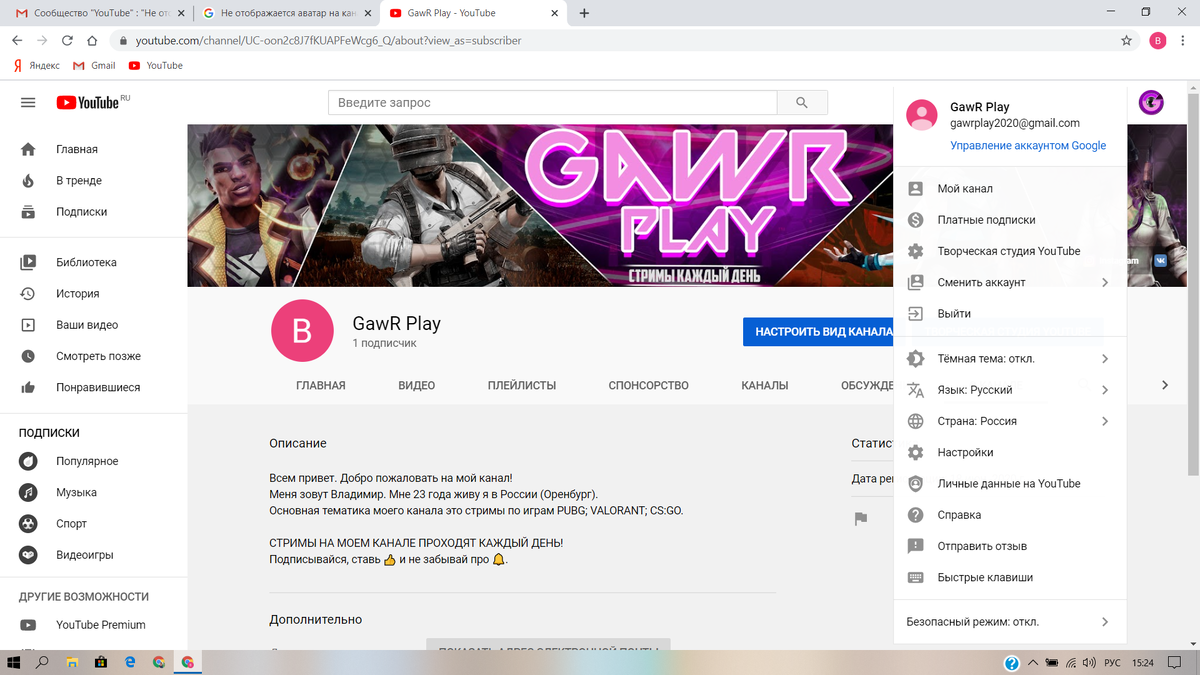Image resolution: width=1200 pixels, height=675 pixels.
Task: Open the Windows Start menu
Action: pos(14,662)
